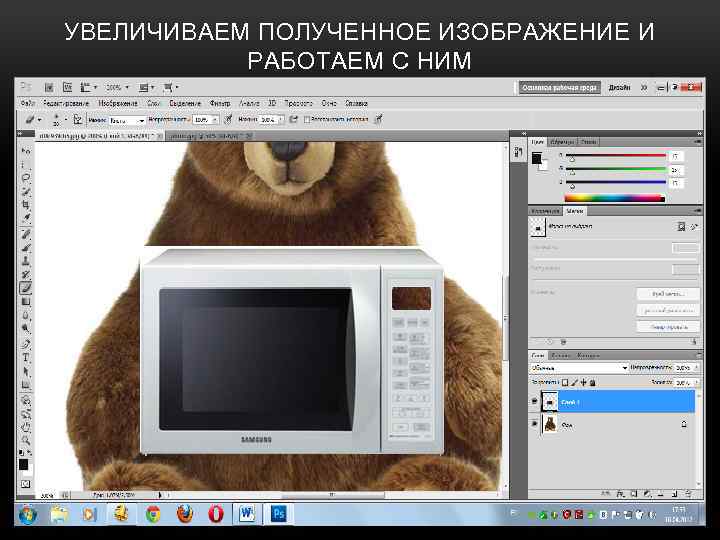Launch Bridge from the application bar
Viewport: 720px width, 540px height.
click(49, 87)
